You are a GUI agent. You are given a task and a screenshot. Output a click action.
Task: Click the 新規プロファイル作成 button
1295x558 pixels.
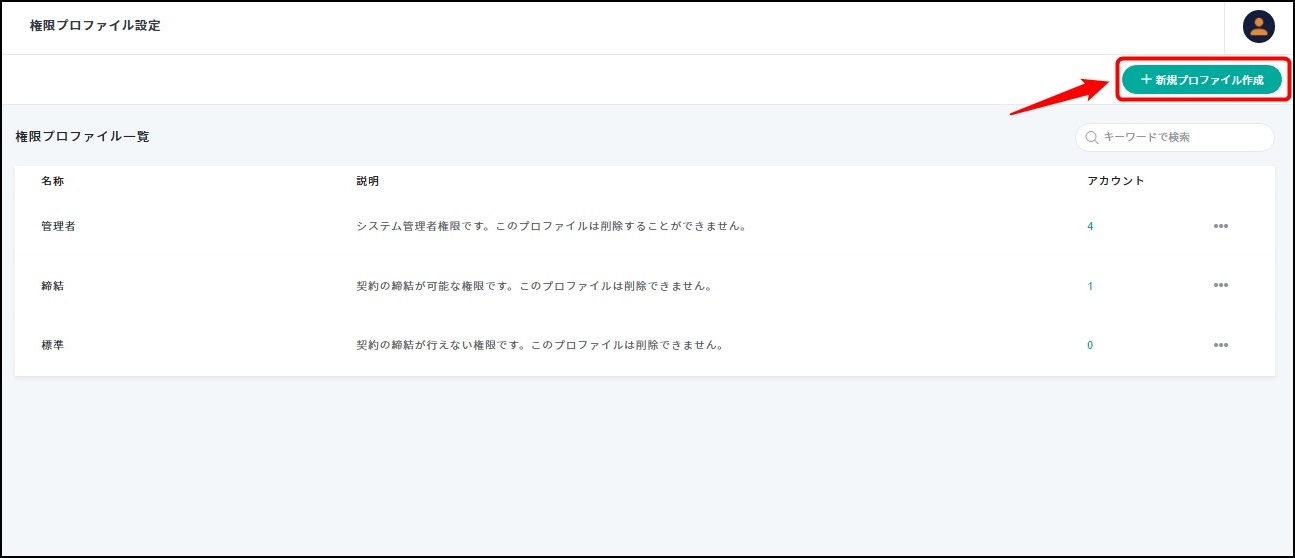(x=1201, y=79)
